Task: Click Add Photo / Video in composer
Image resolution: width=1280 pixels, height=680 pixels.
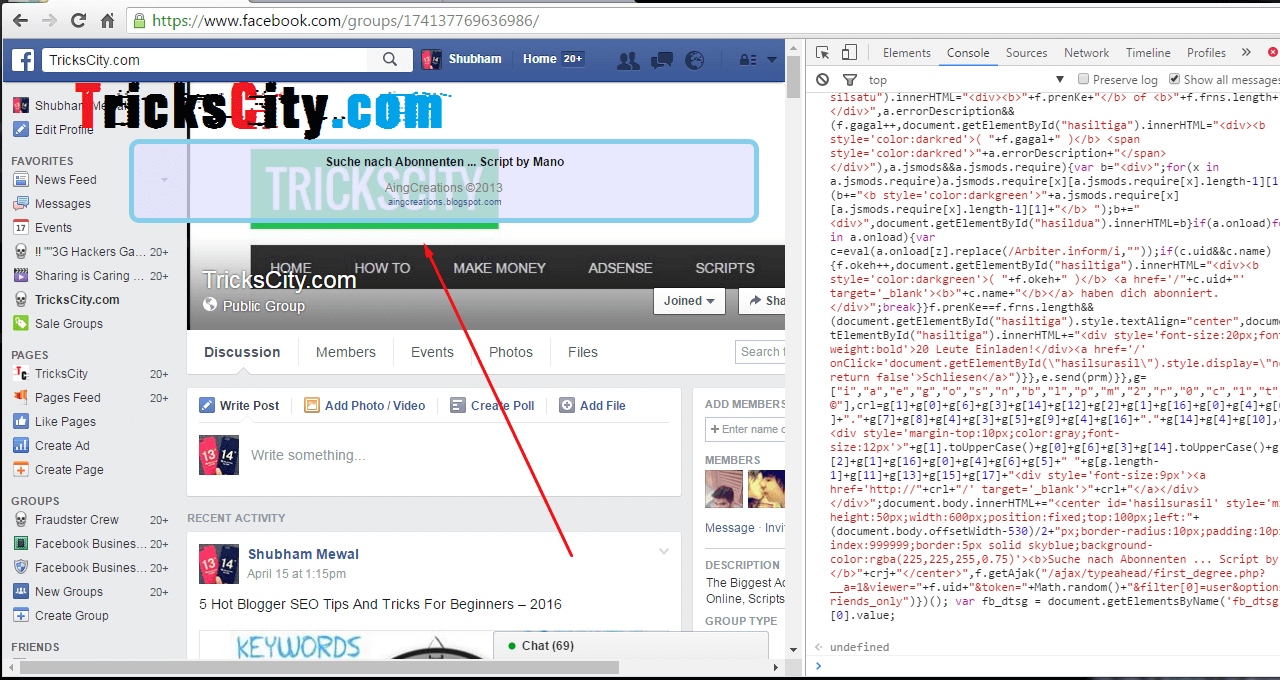Action: [365, 406]
